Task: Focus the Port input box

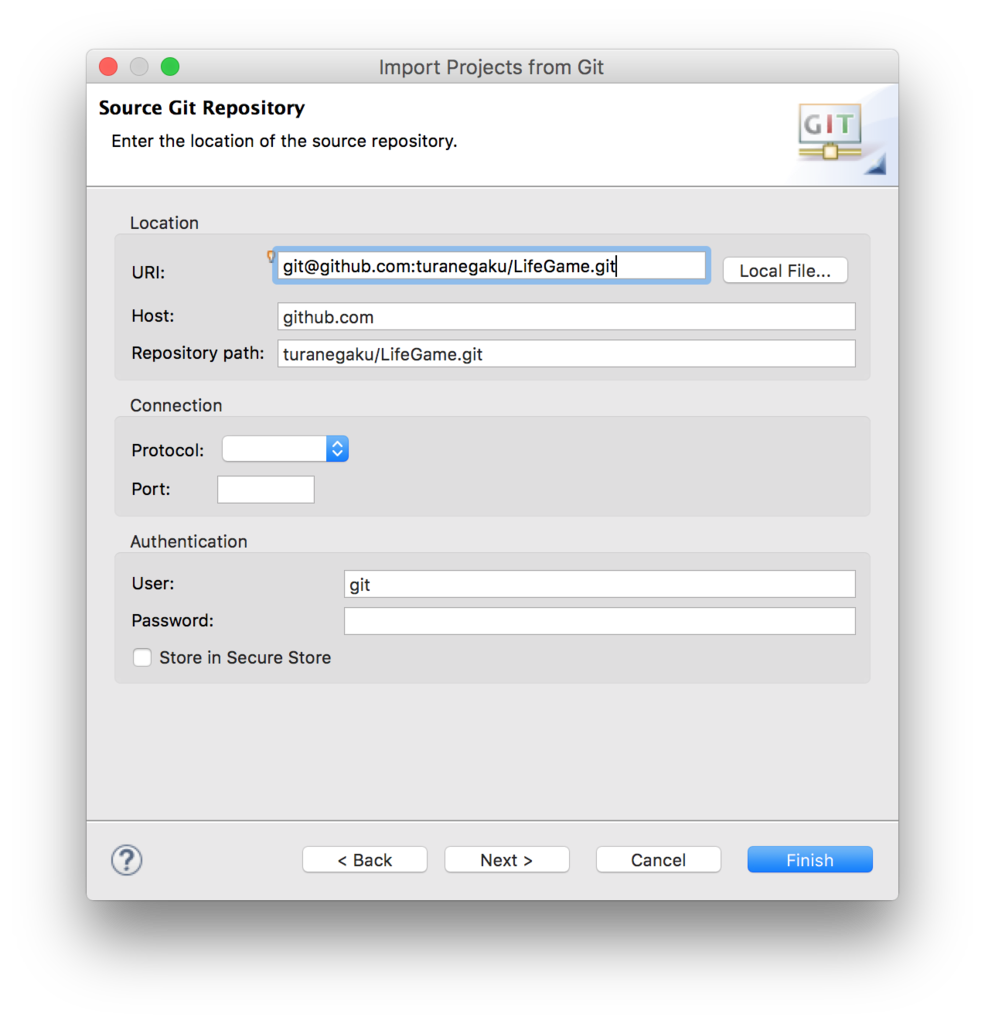Action: coord(265,489)
